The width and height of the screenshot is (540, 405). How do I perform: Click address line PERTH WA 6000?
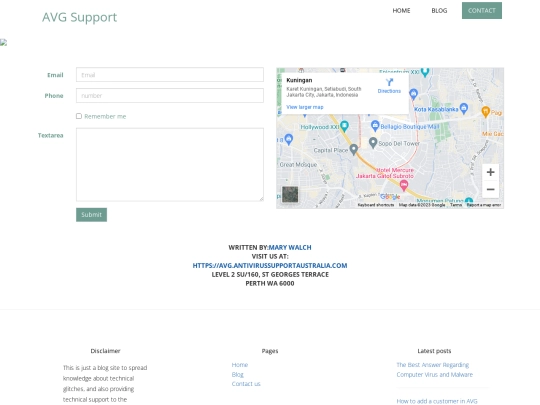point(270,283)
